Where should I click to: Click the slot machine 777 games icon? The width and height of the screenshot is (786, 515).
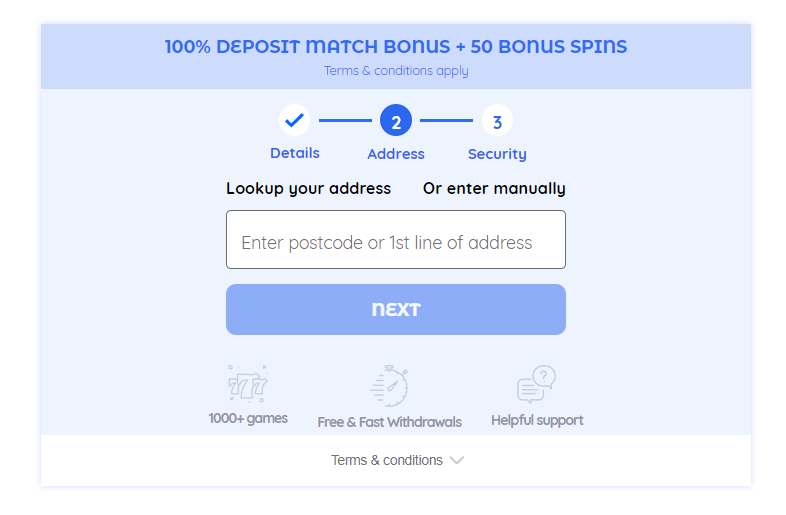[248, 384]
